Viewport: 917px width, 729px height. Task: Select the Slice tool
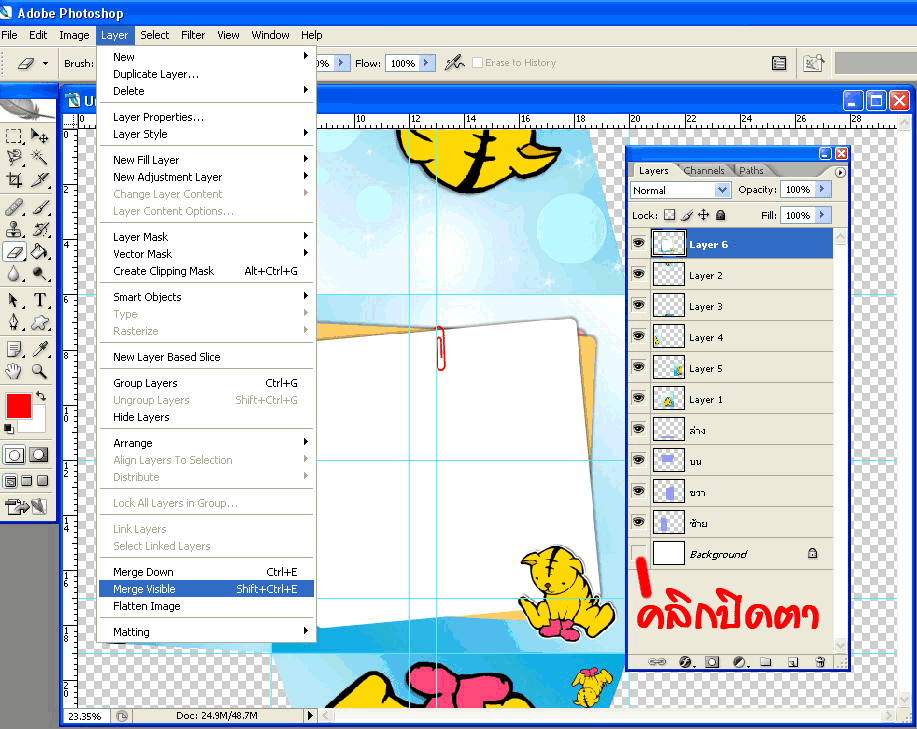pyautogui.click(x=39, y=179)
